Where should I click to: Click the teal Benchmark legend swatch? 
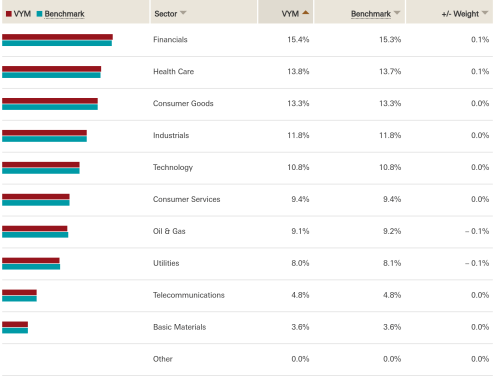pyautogui.click(x=40, y=14)
